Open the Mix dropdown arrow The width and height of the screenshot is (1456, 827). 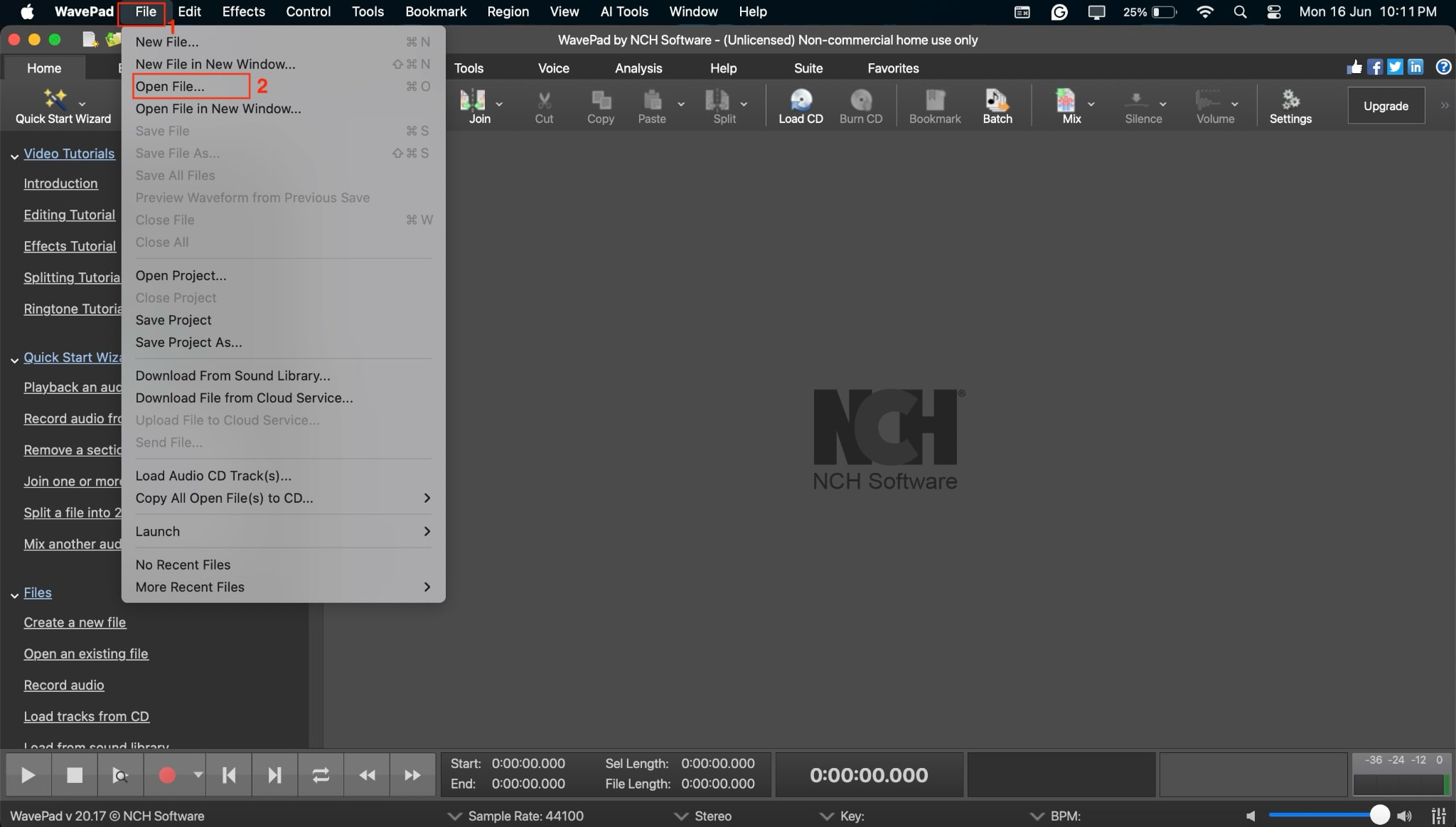(x=1091, y=105)
